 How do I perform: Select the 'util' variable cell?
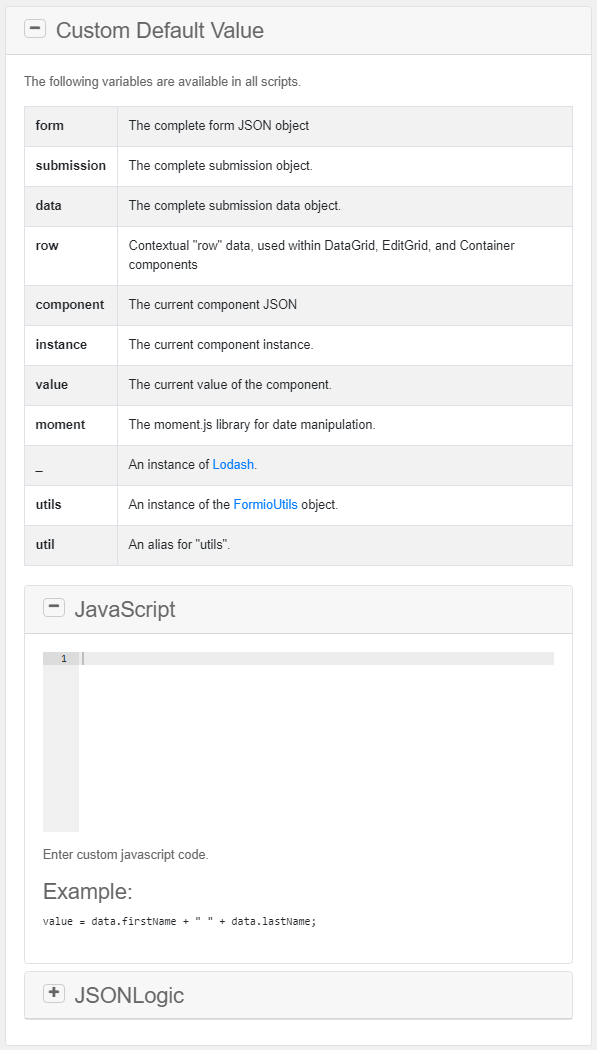[71, 545]
